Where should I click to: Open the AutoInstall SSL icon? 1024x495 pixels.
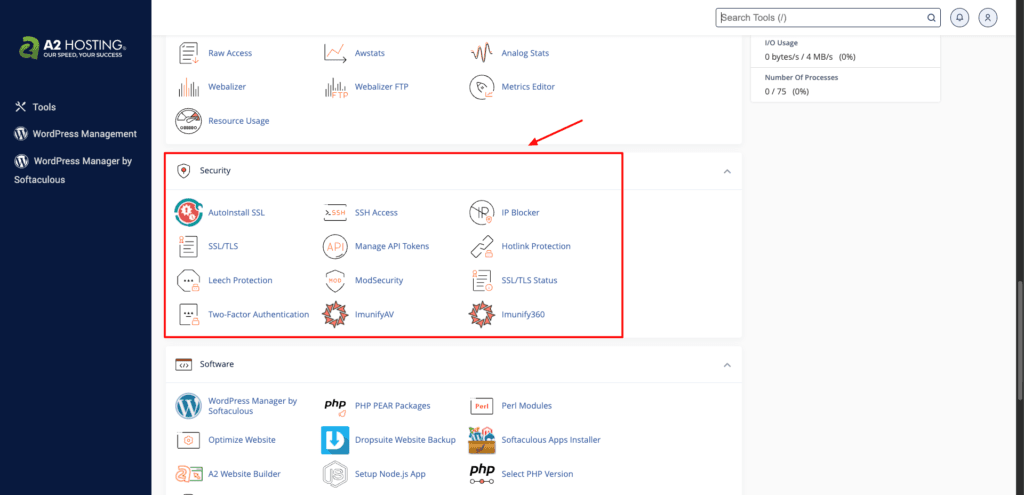(189, 212)
